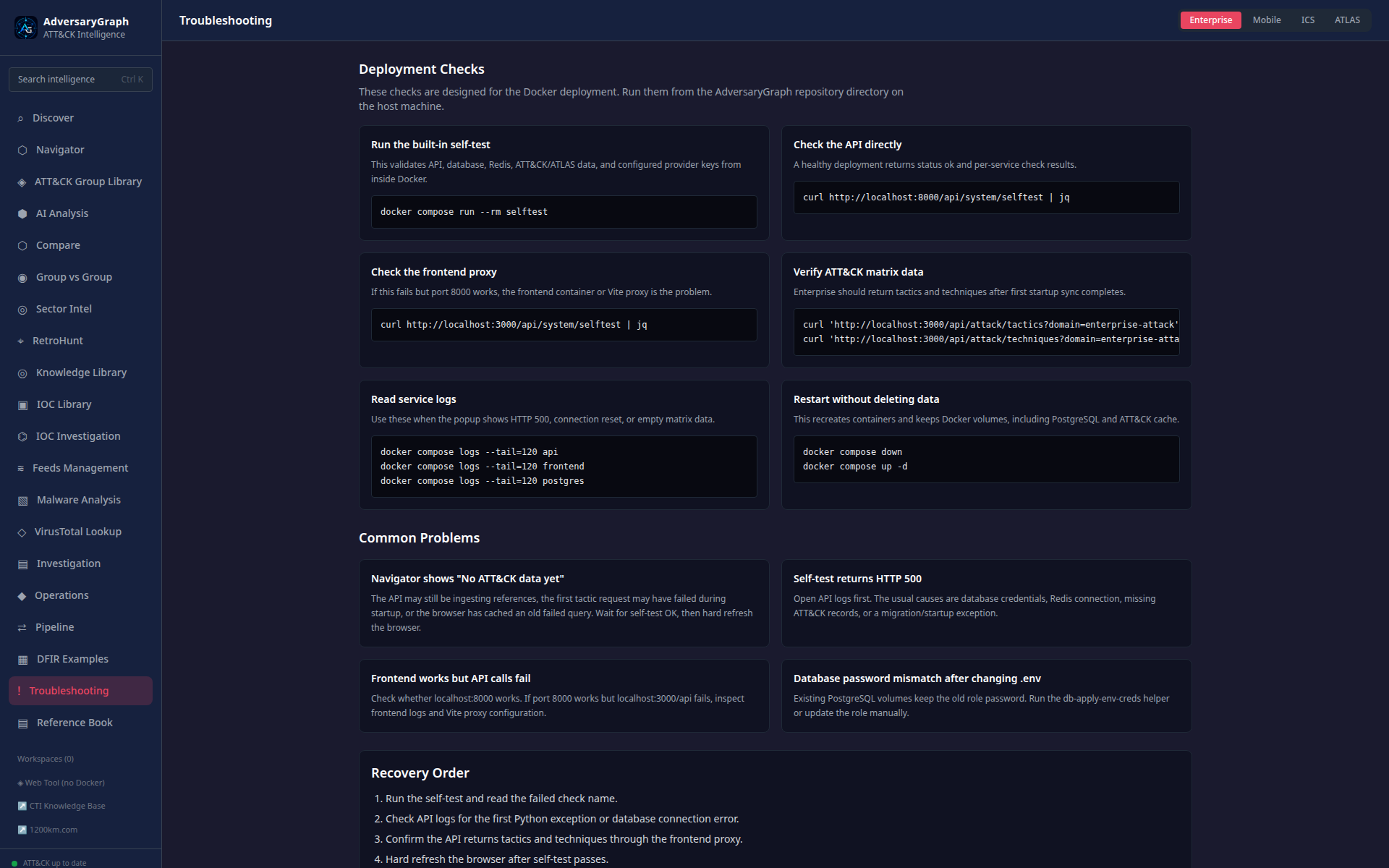The width and height of the screenshot is (1389, 868).
Task: Open the Navigator page
Action: tap(80, 150)
